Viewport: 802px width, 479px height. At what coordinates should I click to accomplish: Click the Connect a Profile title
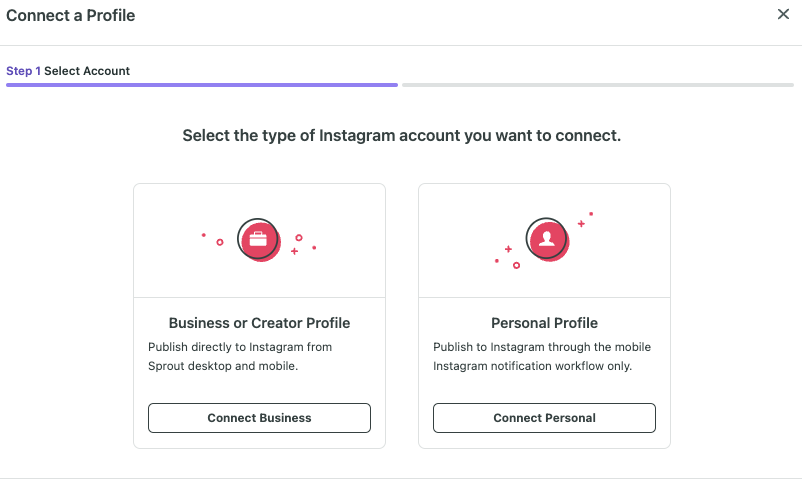click(x=71, y=15)
